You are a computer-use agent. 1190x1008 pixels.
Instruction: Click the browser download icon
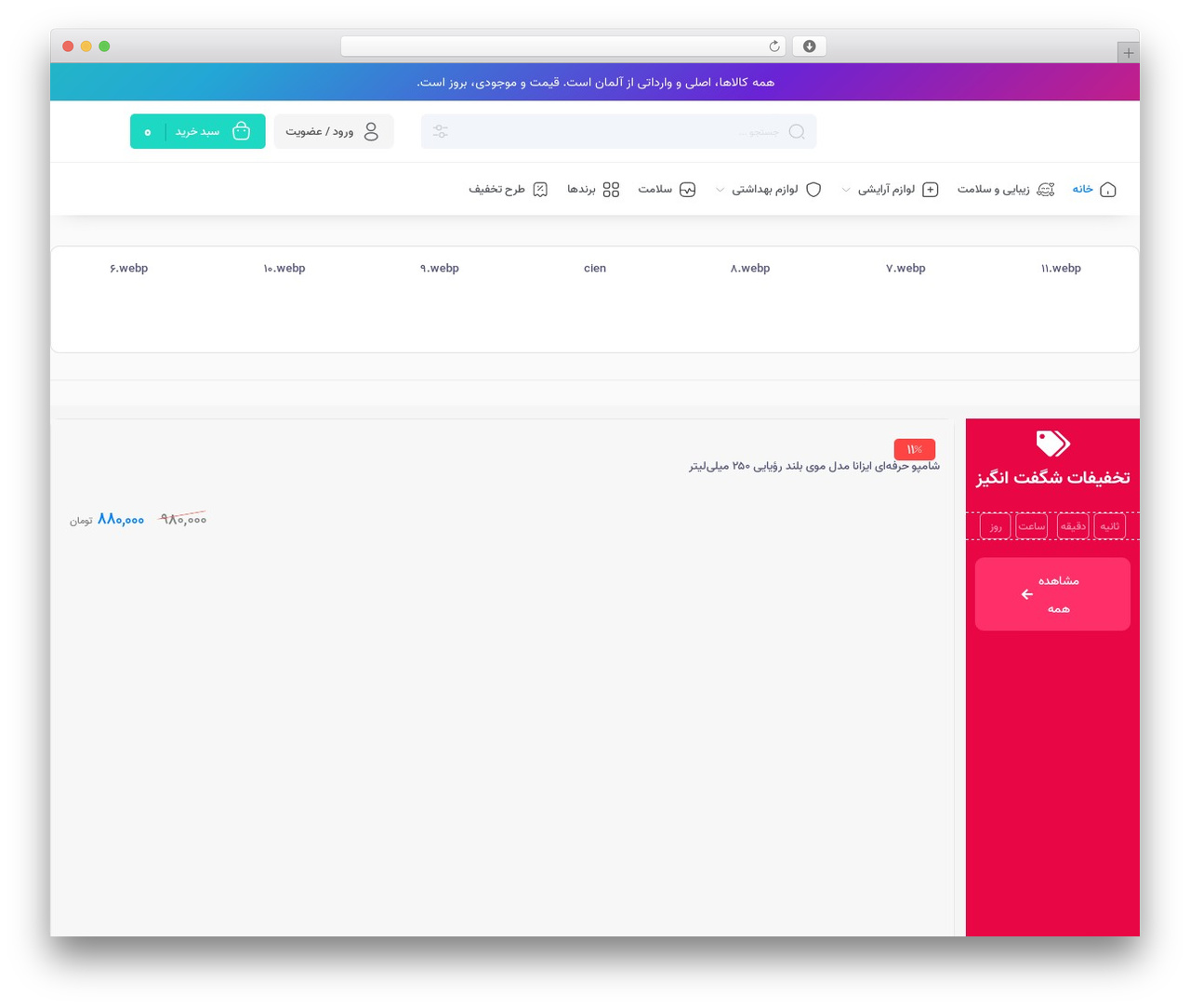point(810,46)
